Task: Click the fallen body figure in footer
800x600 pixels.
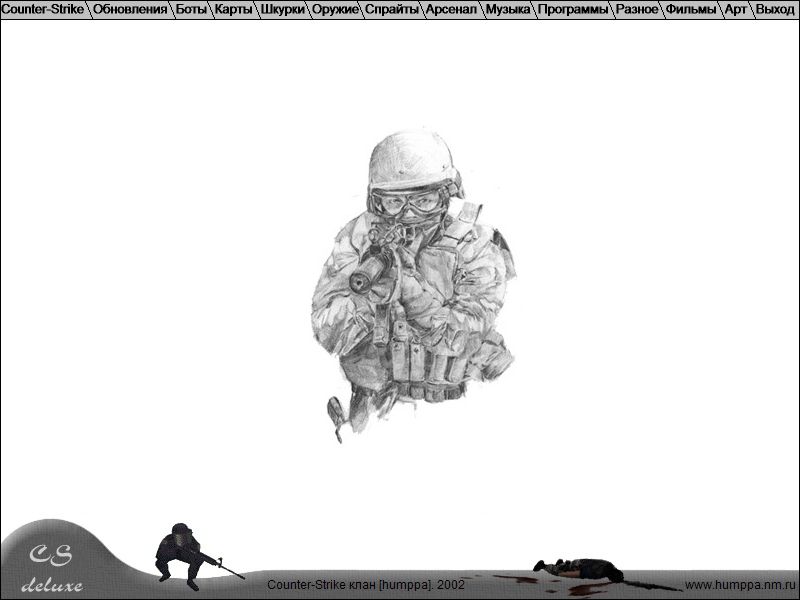Action: (578, 570)
